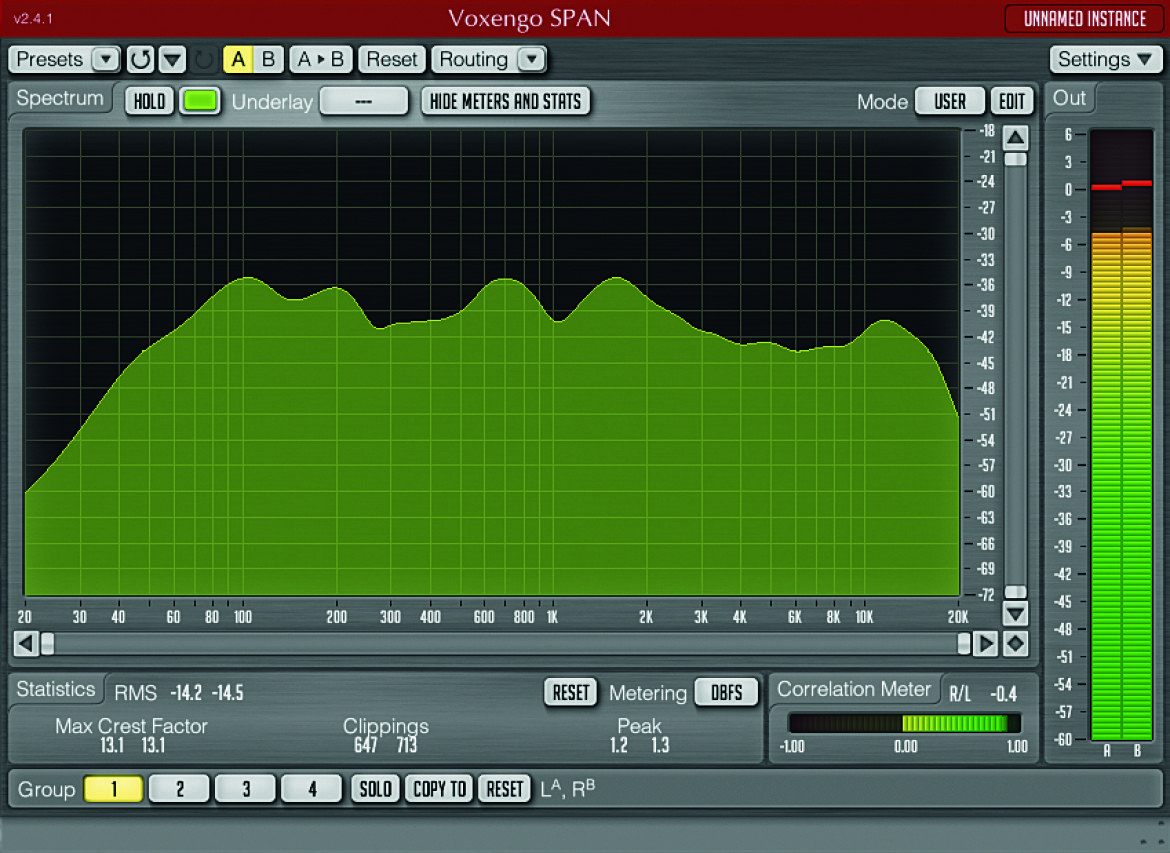1170x853 pixels.
Task: Select group 3
Action: pos(245,789)
